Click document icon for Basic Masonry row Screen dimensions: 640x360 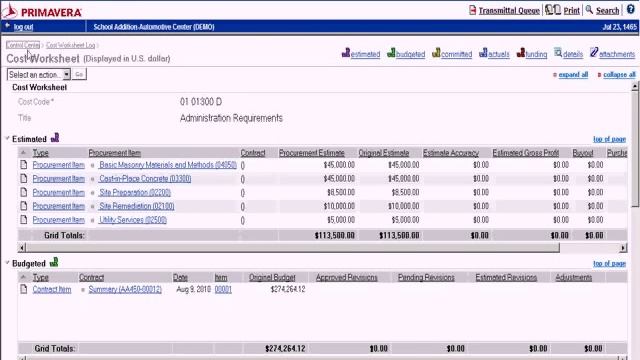coord(24,165)
